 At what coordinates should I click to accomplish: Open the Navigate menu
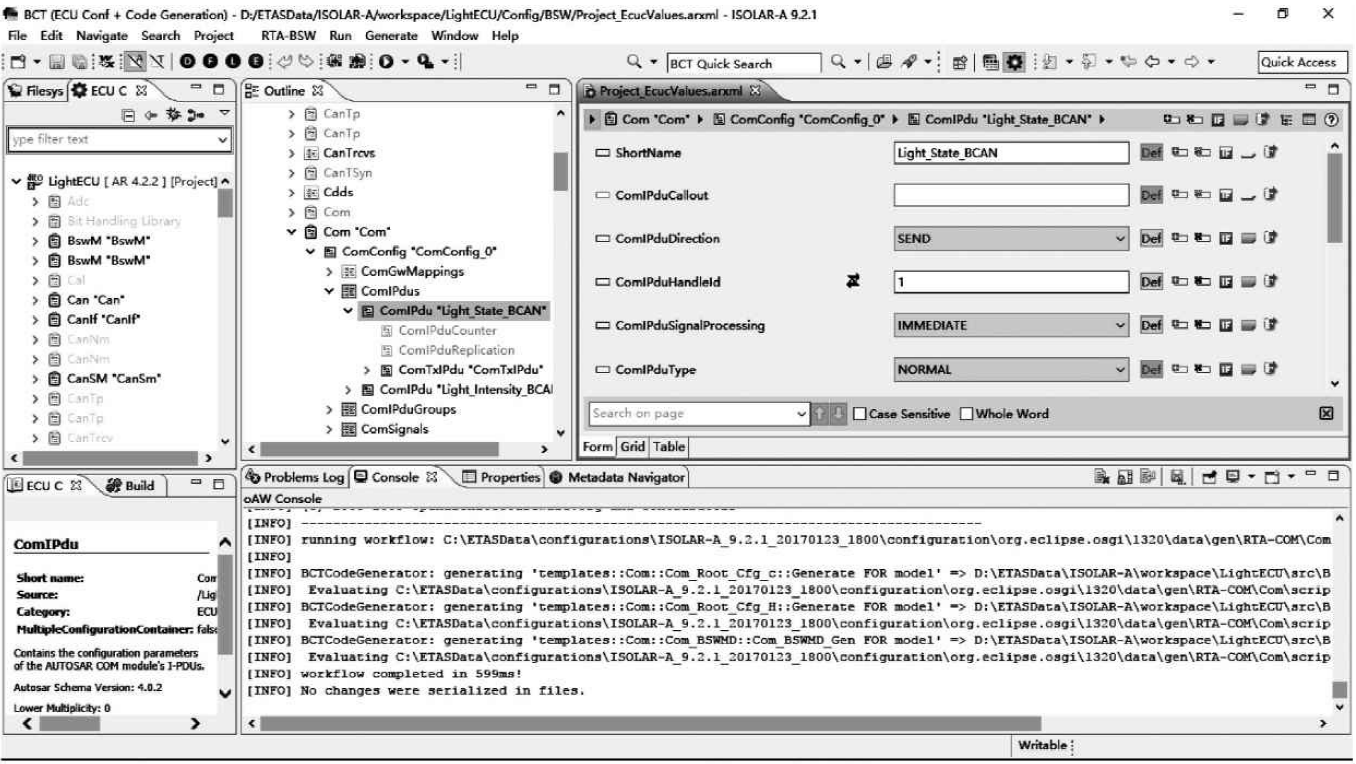click(102, 35)
